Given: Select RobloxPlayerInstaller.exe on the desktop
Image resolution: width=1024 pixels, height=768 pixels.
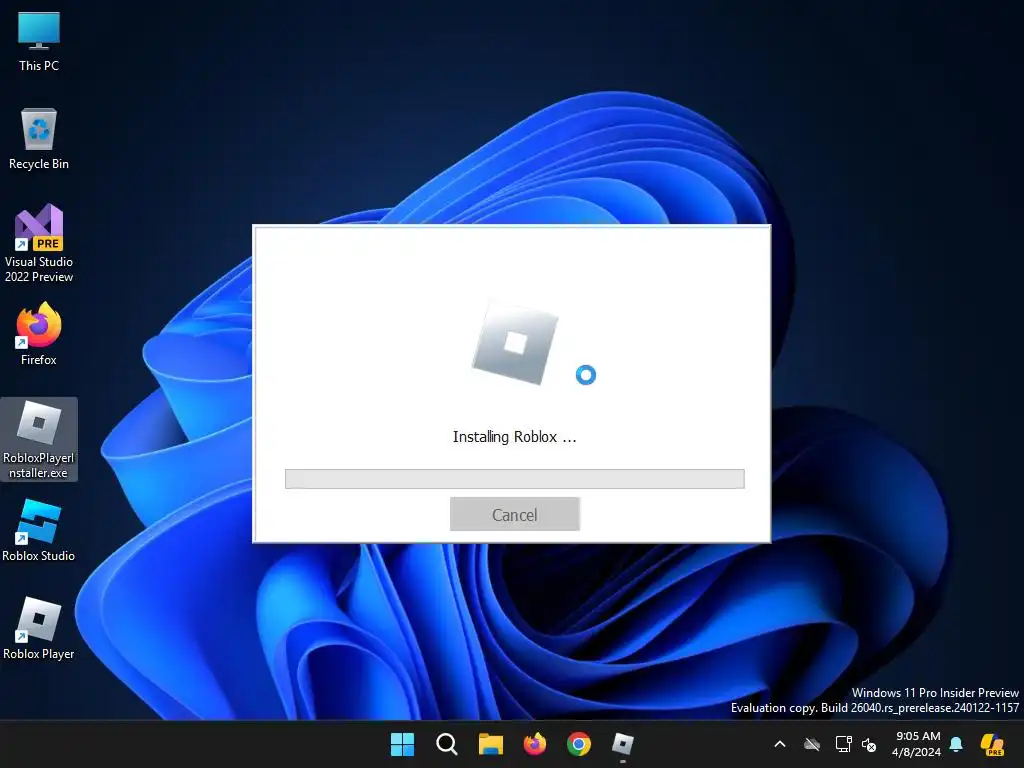Looking at the screenshot, I should click(x=39, y=440).
